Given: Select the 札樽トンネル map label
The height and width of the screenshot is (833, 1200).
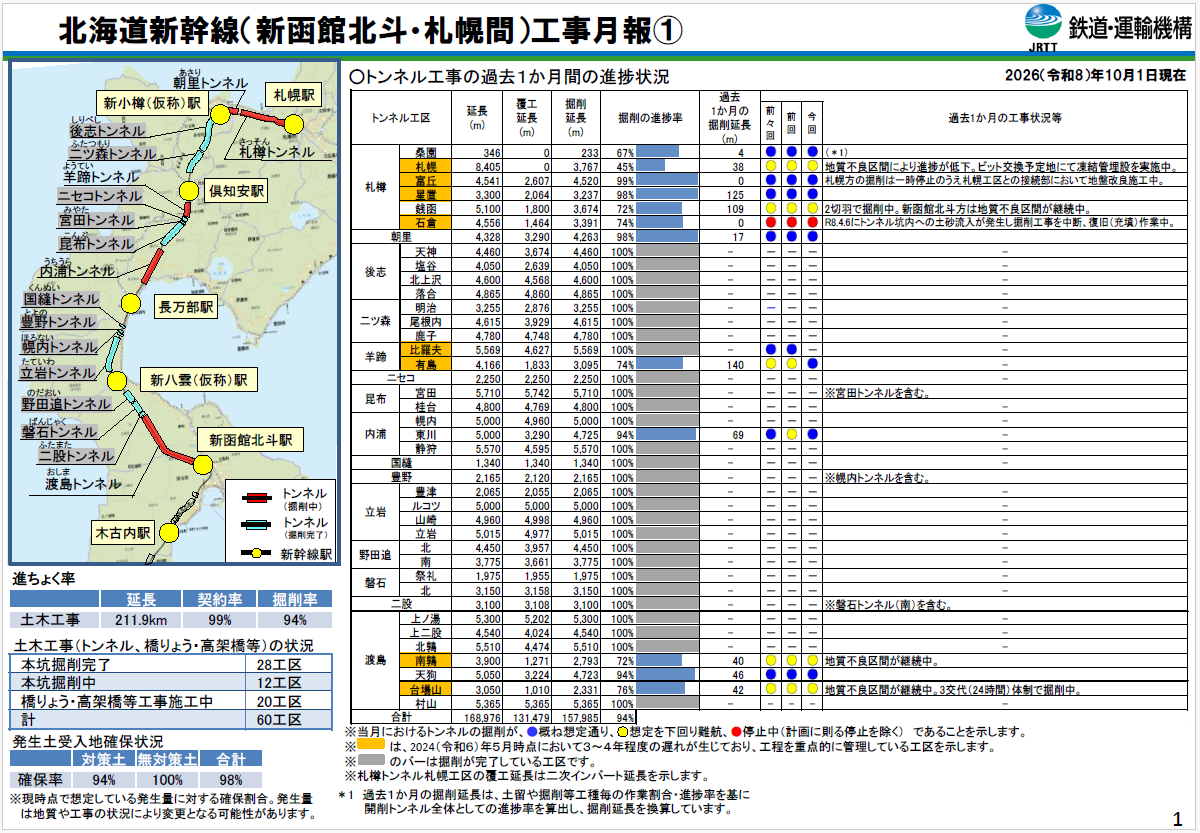Looking at the screenshot, I should pos(277,152).
